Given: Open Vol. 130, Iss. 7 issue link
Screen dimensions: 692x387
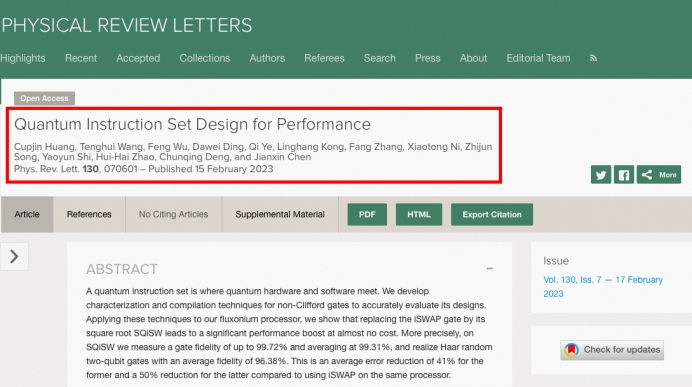Looking at the screenshot, I should pos(603,287).
